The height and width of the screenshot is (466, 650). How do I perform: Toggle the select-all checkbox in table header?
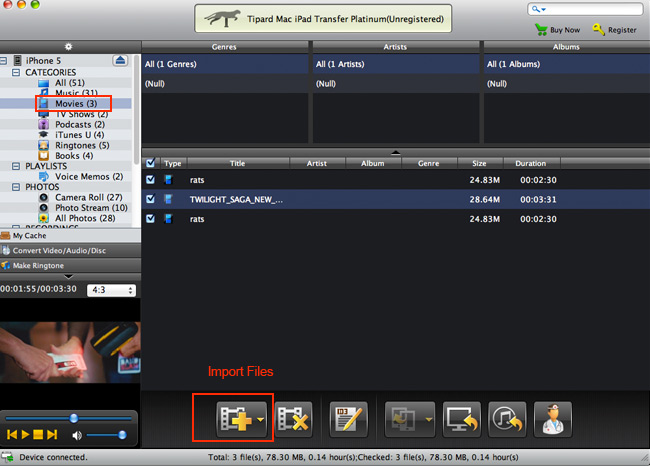click(150, 163)
